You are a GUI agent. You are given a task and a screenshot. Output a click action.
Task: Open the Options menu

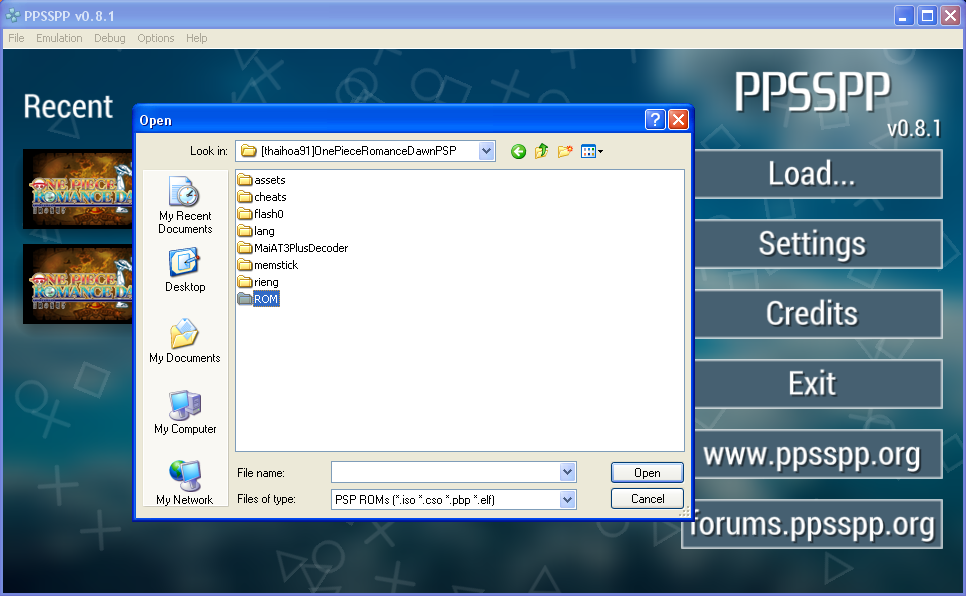coord(155,38)
